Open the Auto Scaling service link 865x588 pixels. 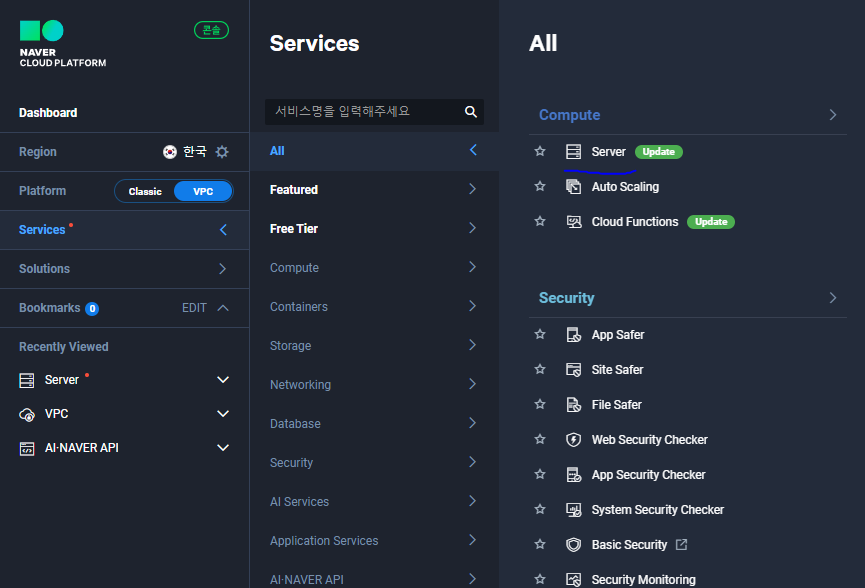pyautogui.click(x=625, y=187)
